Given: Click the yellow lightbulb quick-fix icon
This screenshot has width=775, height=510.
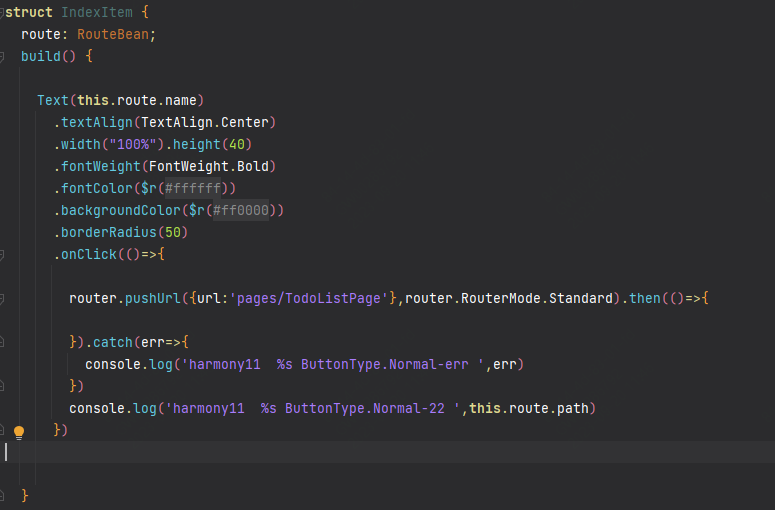Looking at the screenshot, I should point(19,432).
